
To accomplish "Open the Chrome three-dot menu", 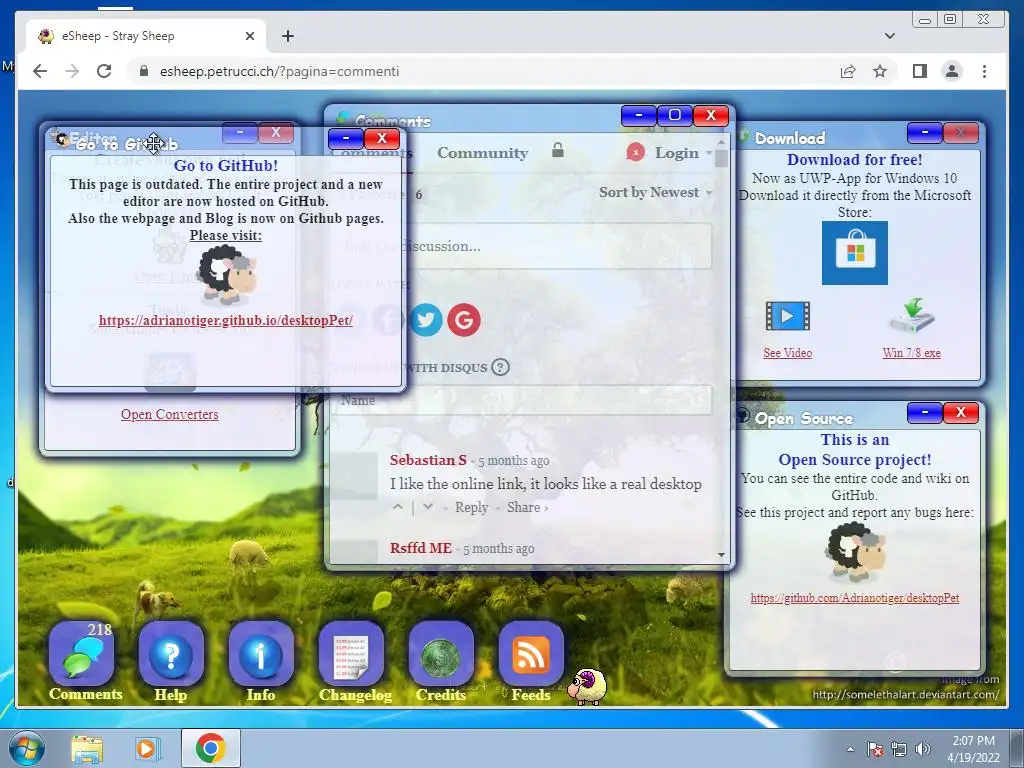I will click(x=984, y=71).
